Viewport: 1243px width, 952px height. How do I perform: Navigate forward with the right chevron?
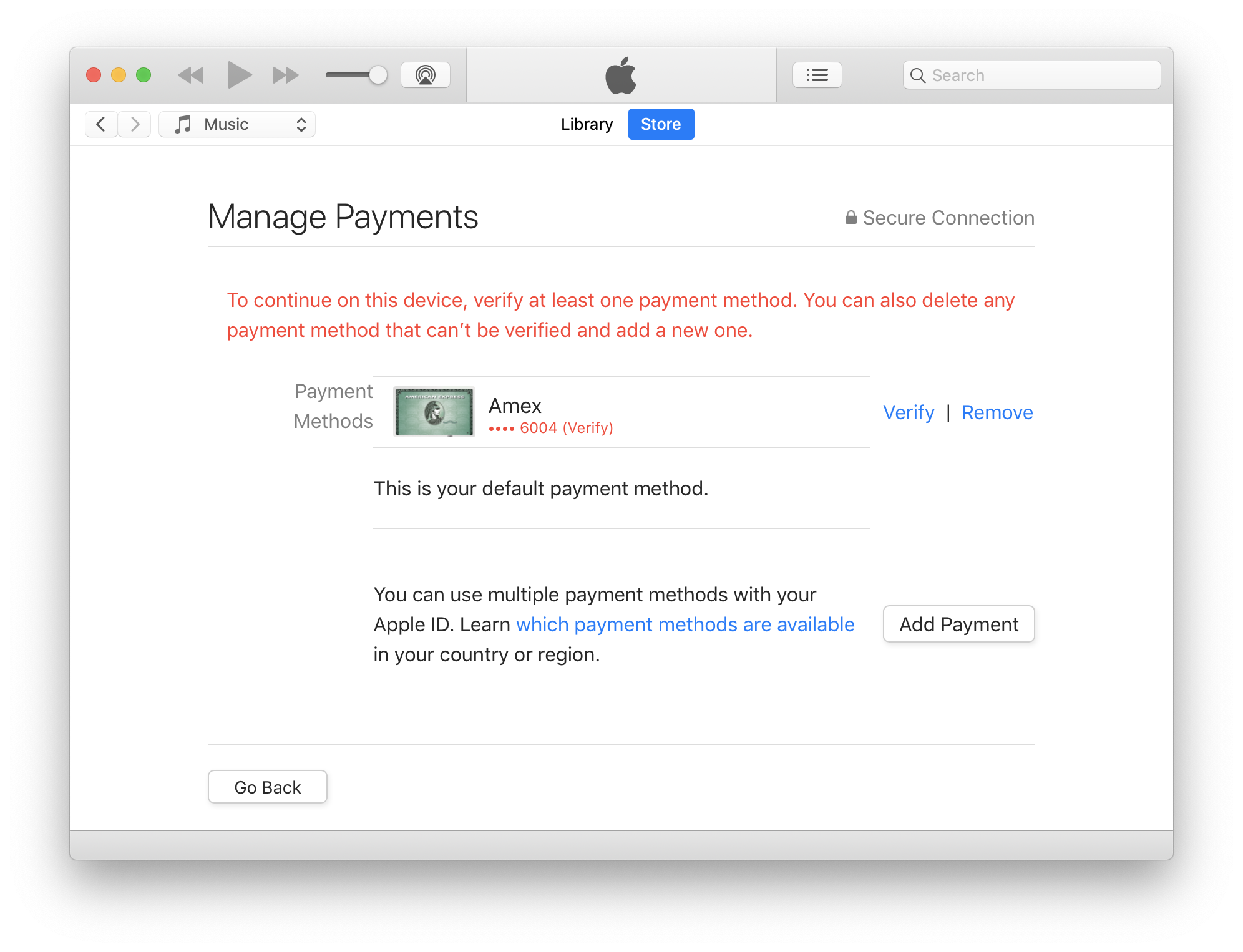[134, 124]
